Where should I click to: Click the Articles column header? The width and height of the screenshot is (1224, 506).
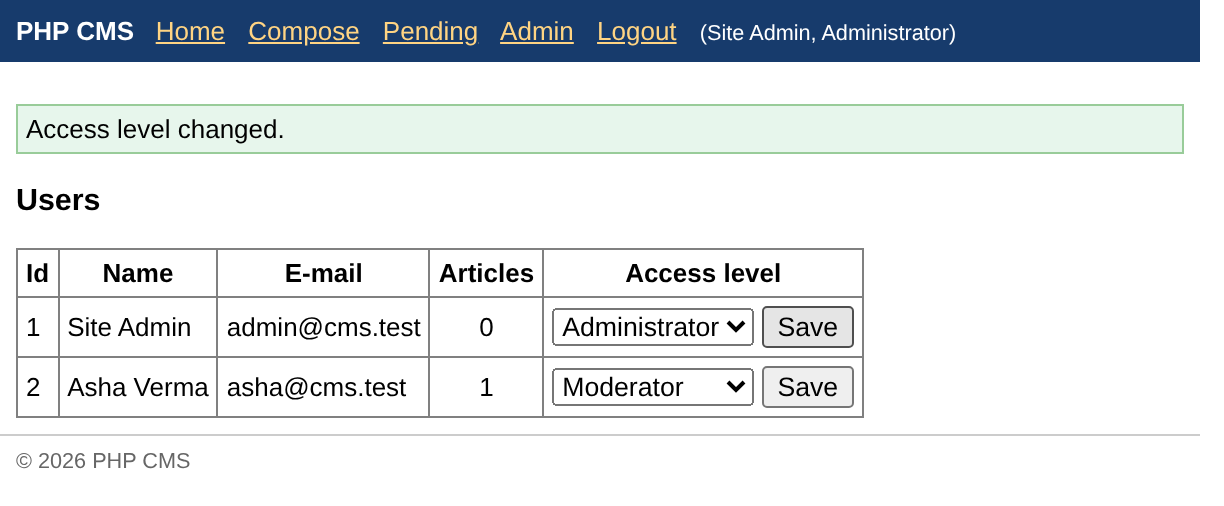(x=486, y=273)
